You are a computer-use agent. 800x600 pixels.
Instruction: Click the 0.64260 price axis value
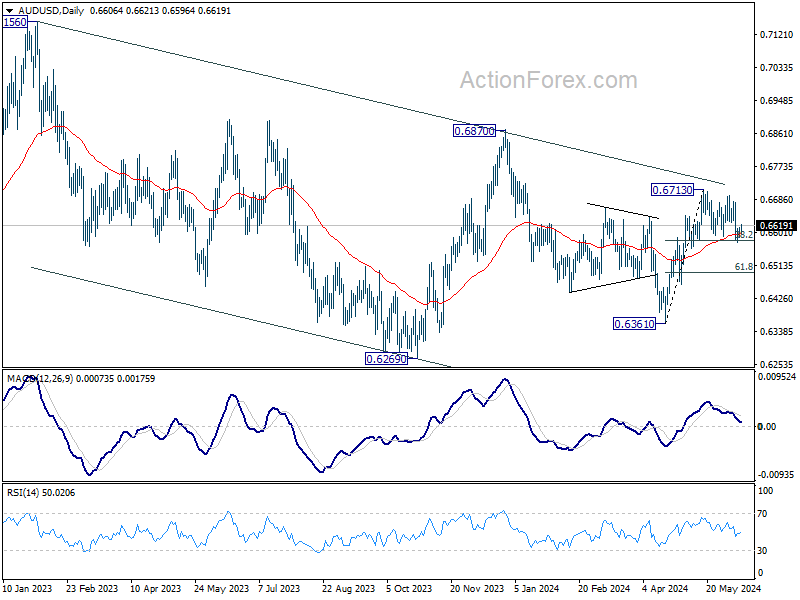click(777, 298)
